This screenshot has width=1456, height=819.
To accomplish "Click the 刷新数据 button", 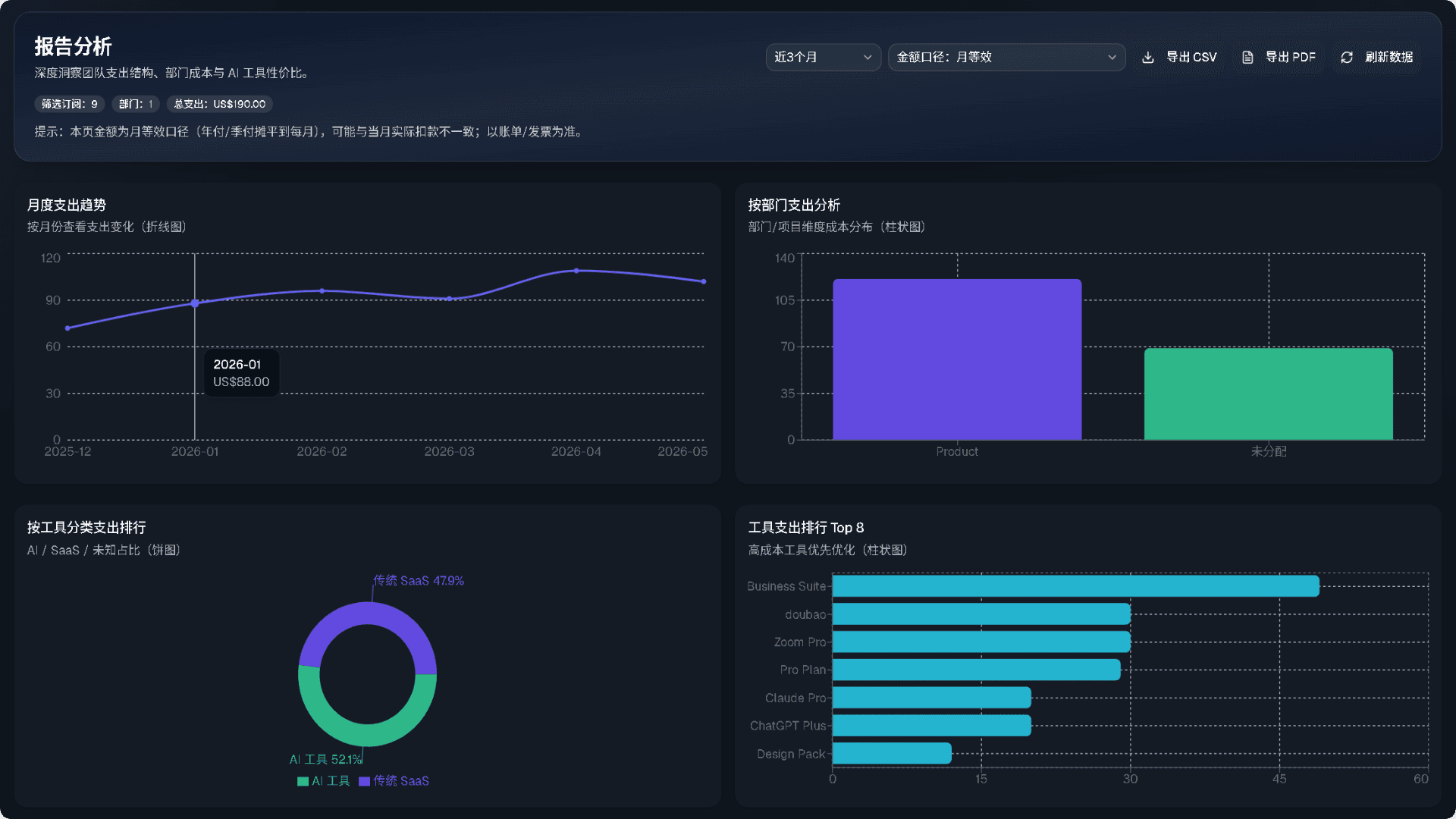I will (x=1377, y=58).
